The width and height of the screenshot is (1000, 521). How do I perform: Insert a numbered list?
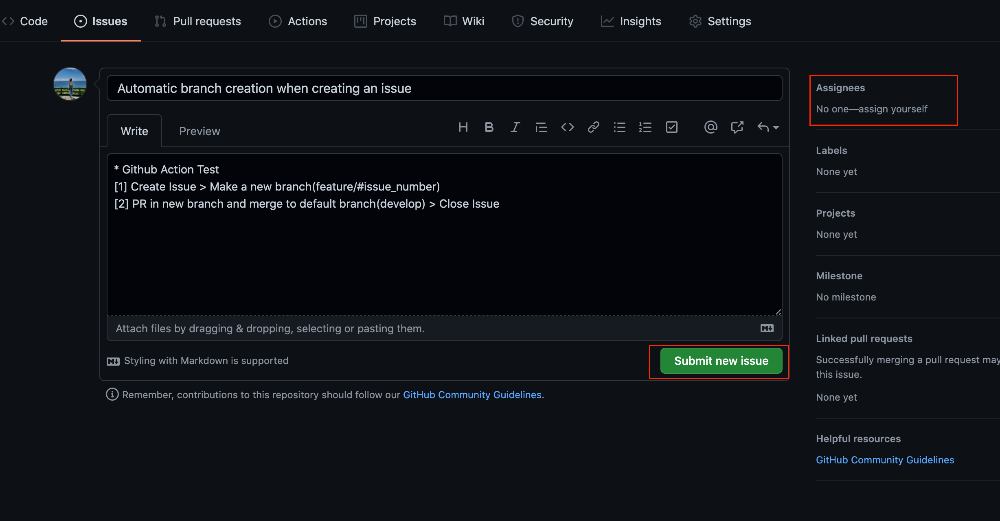click(645, 128)
